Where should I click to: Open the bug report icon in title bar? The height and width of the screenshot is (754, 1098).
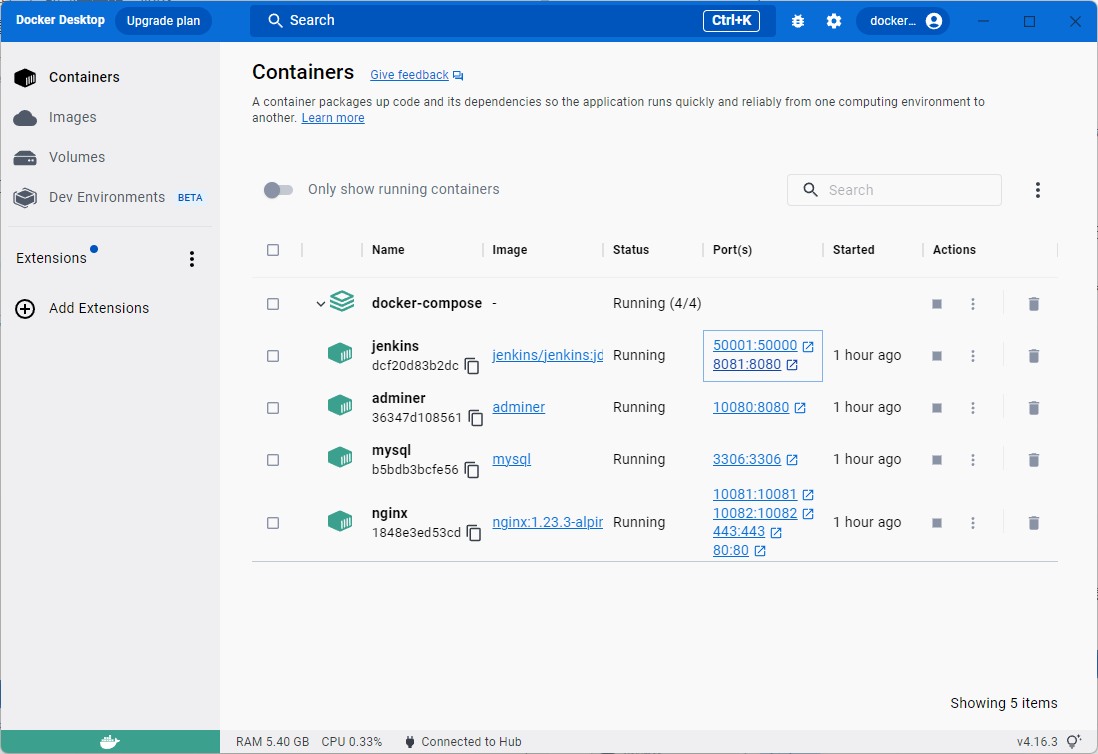pos(797,20)
